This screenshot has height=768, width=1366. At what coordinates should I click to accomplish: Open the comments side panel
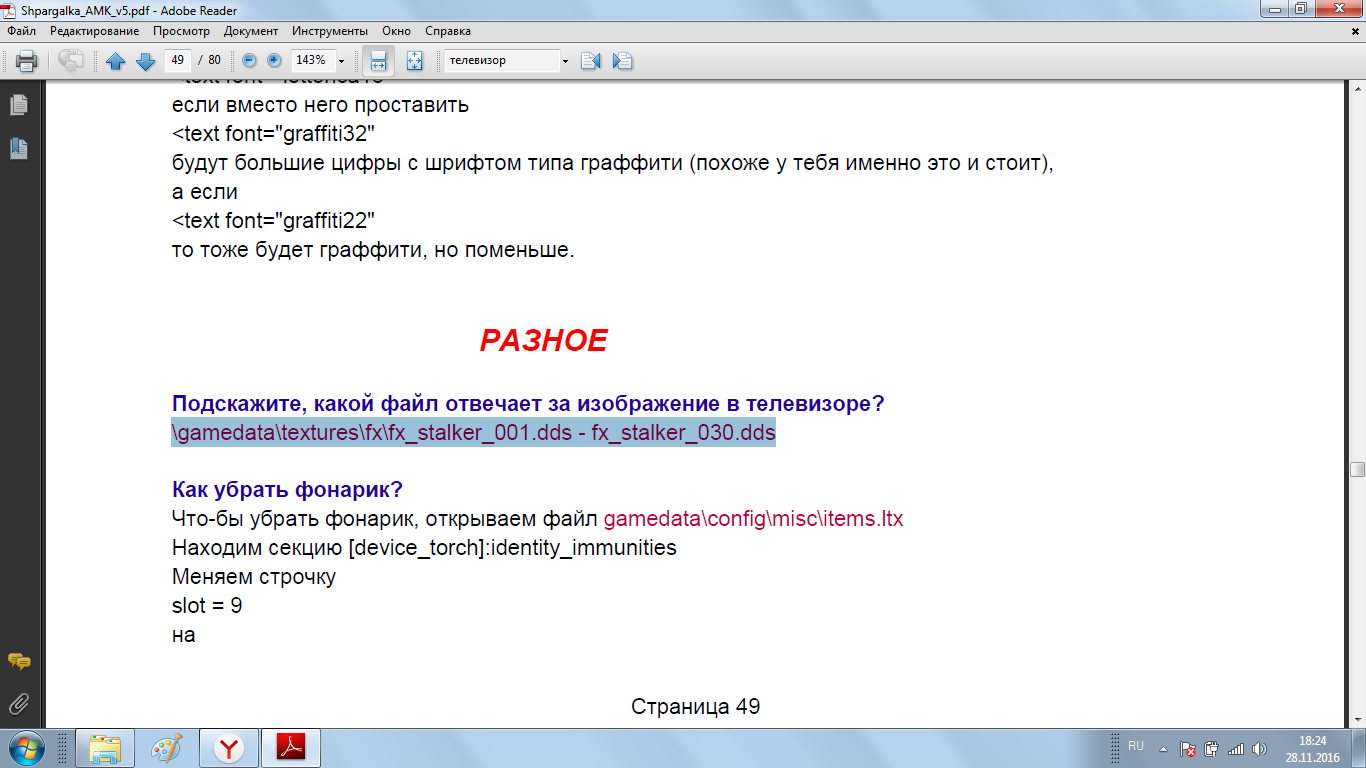click(x=19, y=661)
